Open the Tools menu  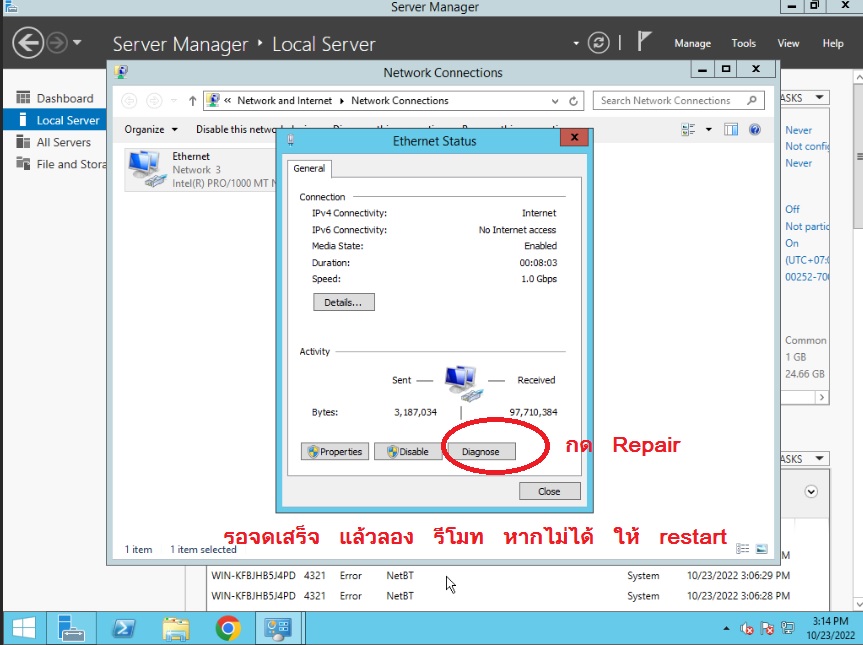743,43
